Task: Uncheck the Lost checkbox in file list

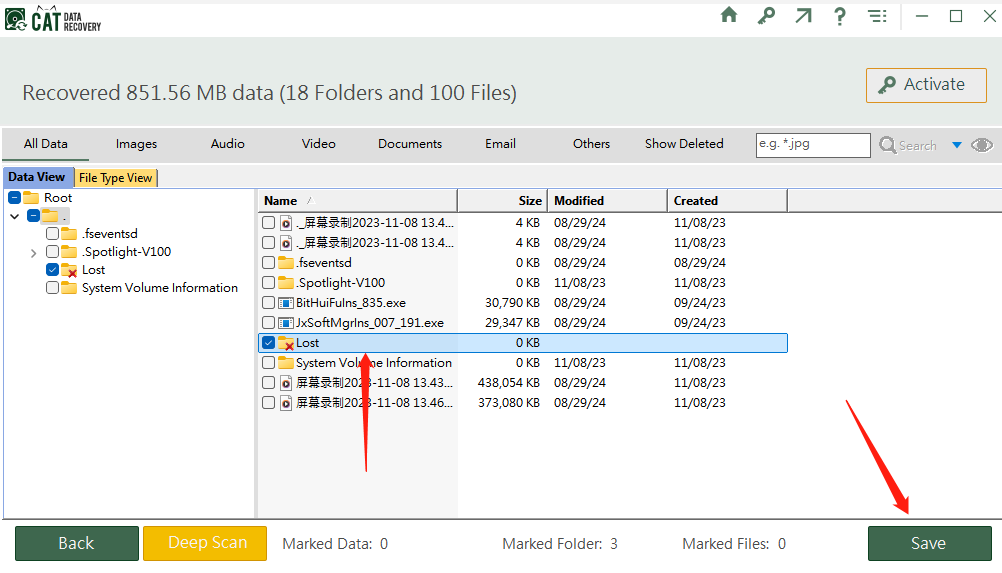Action: pyautogui.click(x=268, y=343)
